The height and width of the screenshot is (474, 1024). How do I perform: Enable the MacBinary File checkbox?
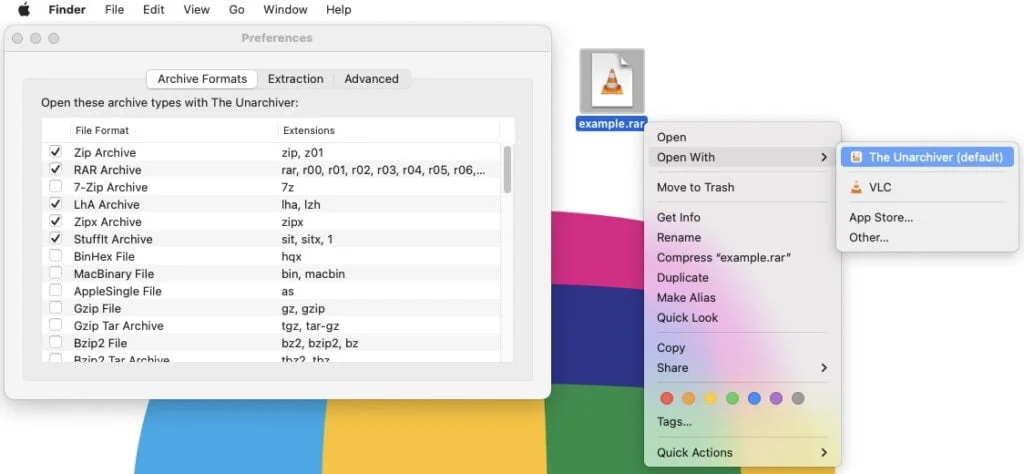pyautogui.click(x=56, y=274)
